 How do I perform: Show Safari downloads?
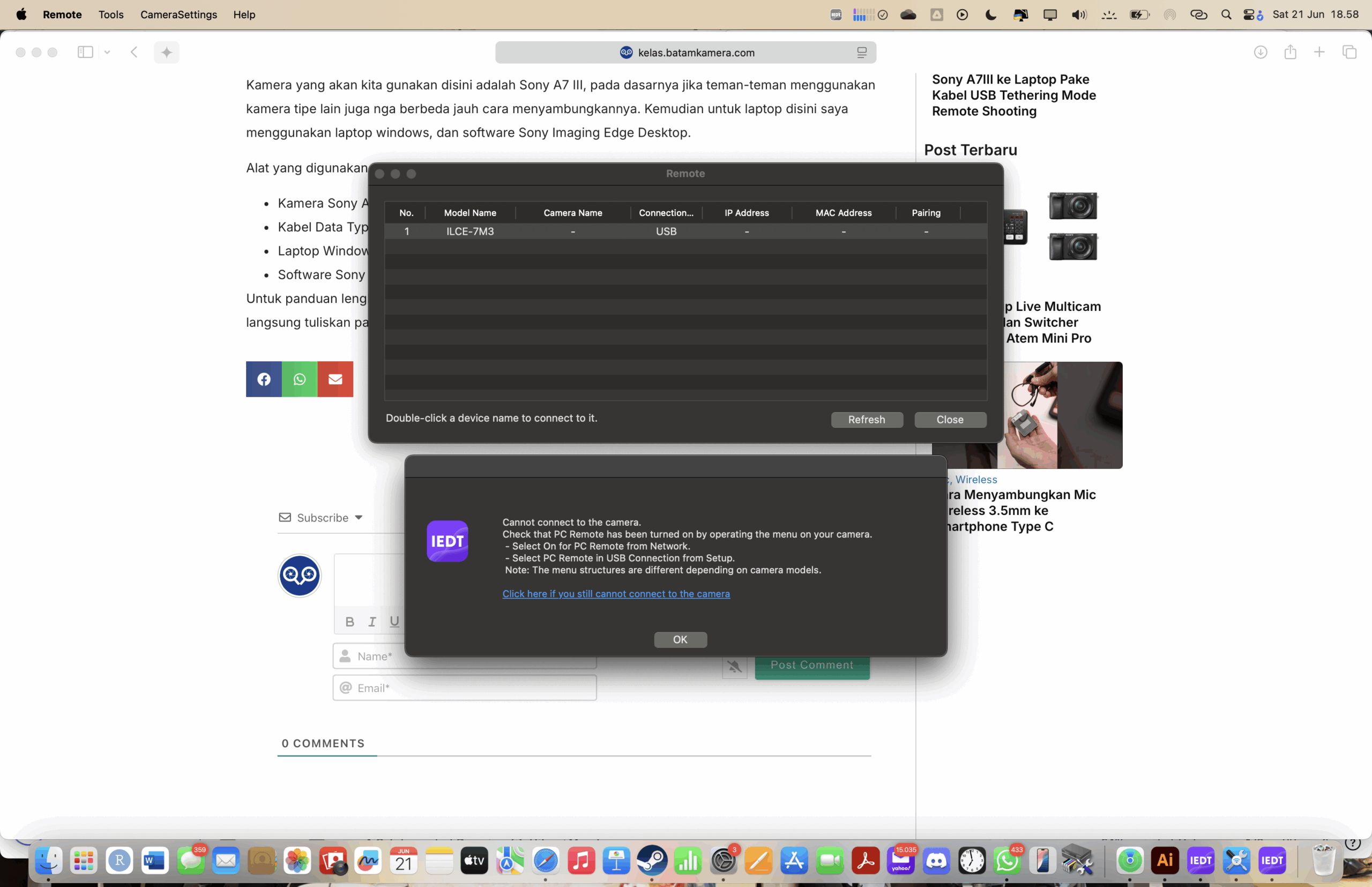click(1261, 53)
